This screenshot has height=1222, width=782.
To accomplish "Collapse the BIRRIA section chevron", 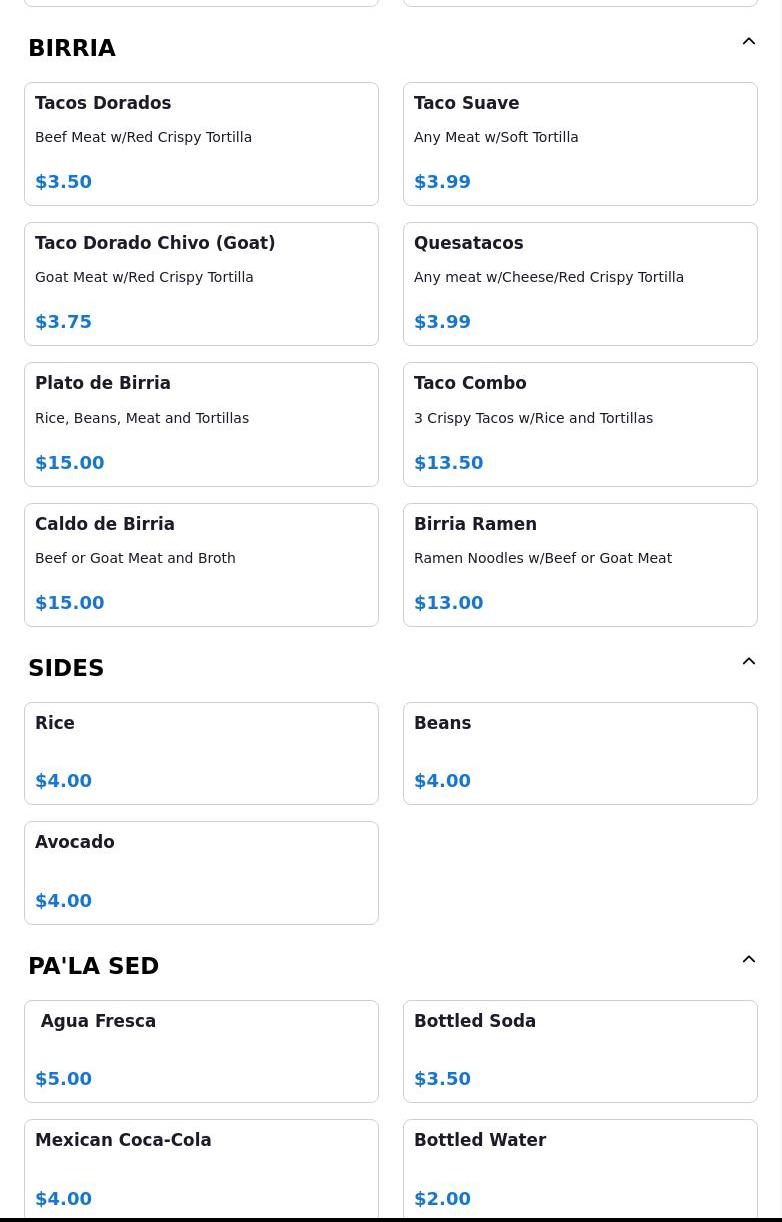I will (748, 42).
